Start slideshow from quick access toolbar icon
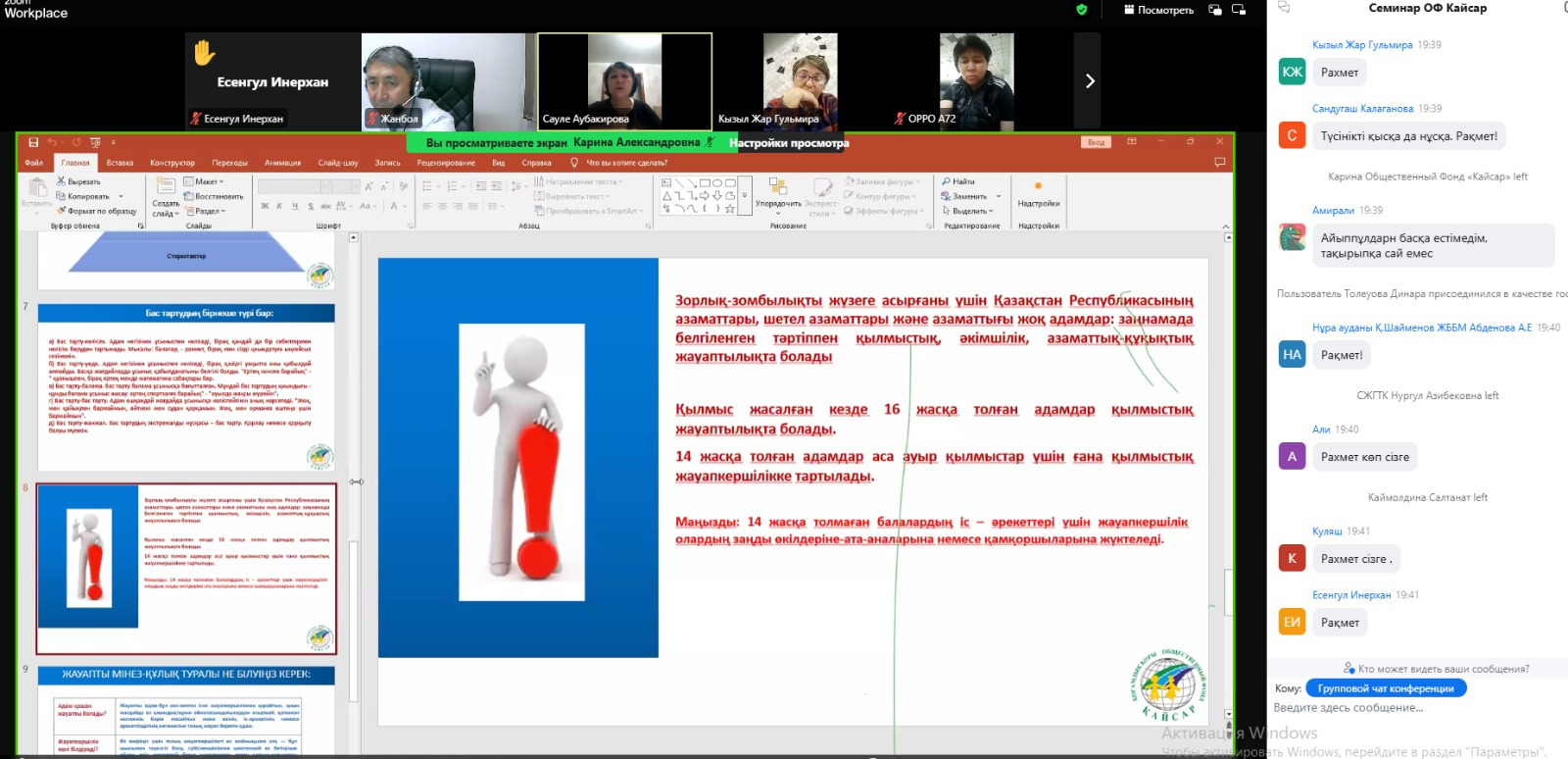 pos(95,142)
